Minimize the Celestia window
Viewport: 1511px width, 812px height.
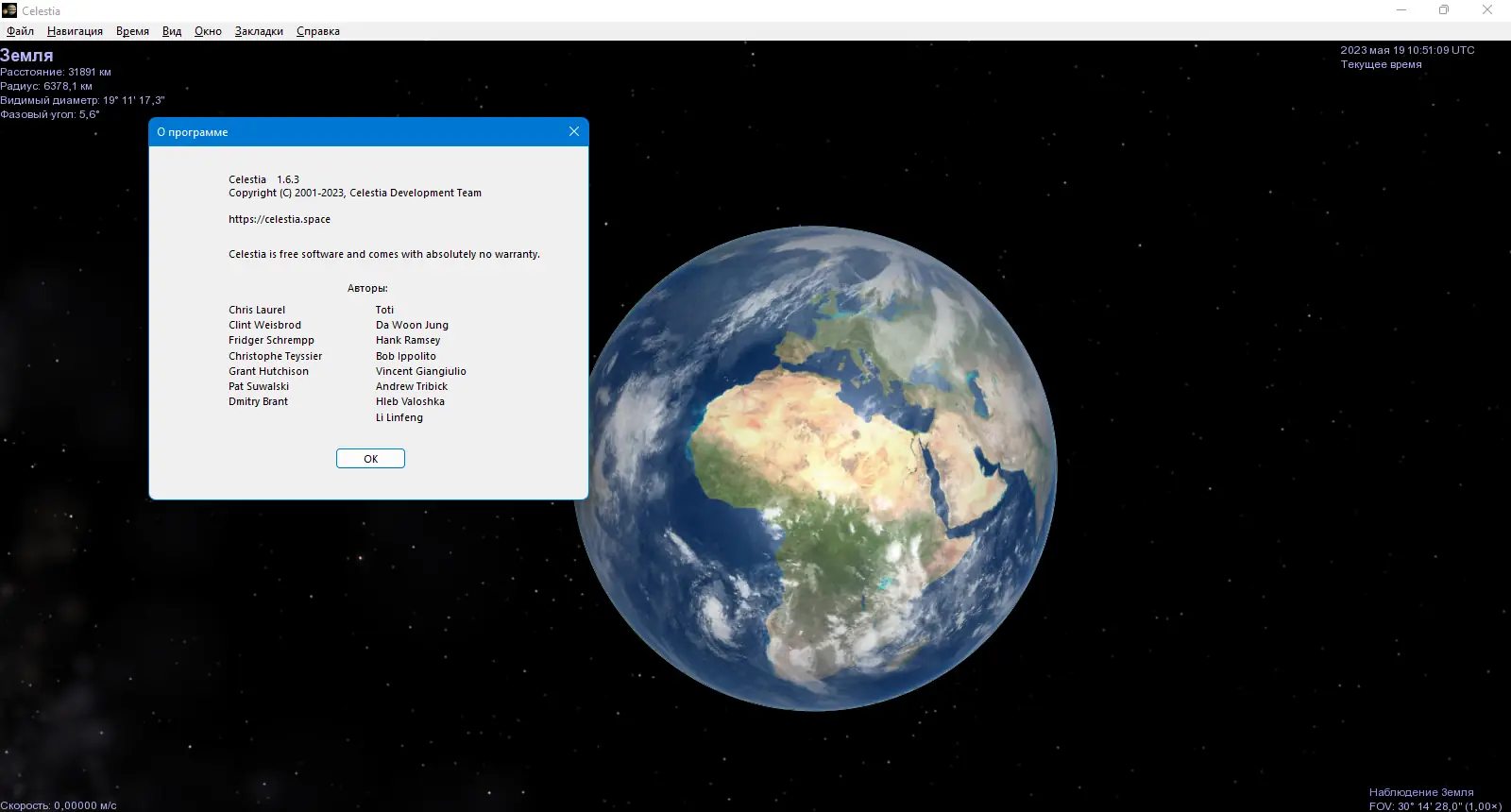tap(1401, 10)
